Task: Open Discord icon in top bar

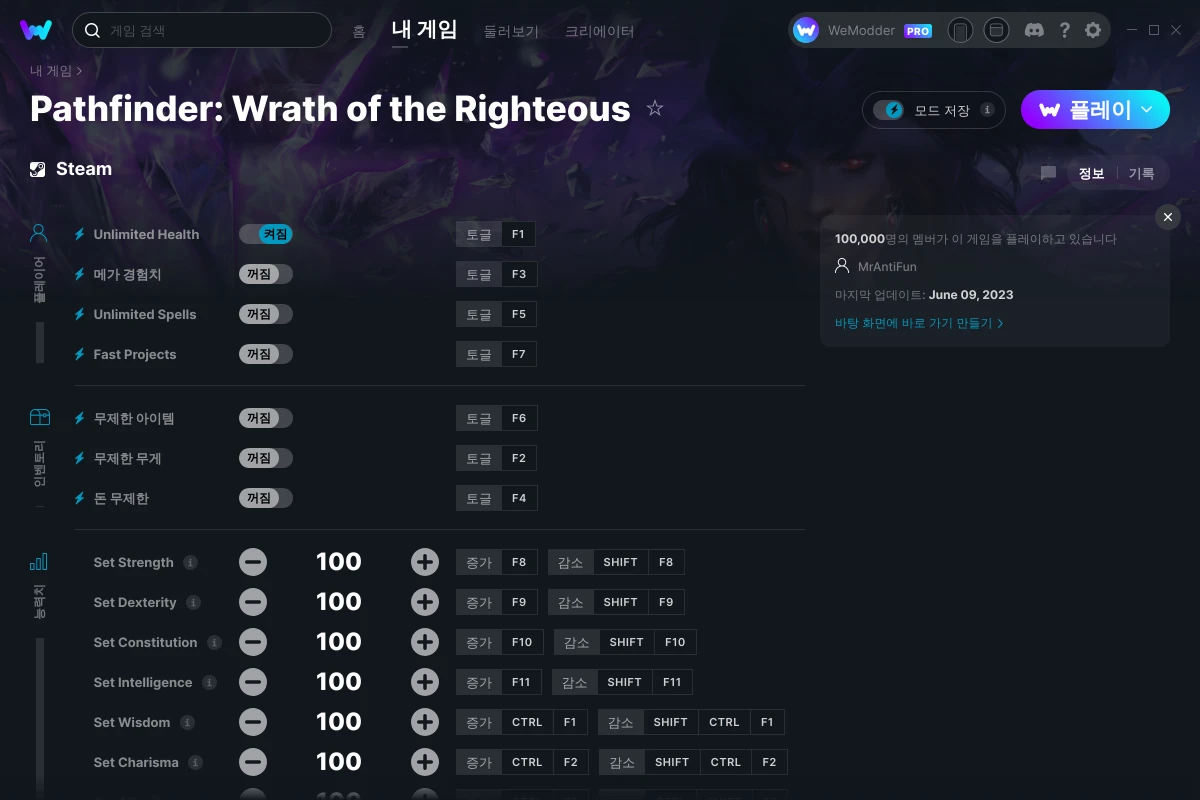Action: (1035, 30)
